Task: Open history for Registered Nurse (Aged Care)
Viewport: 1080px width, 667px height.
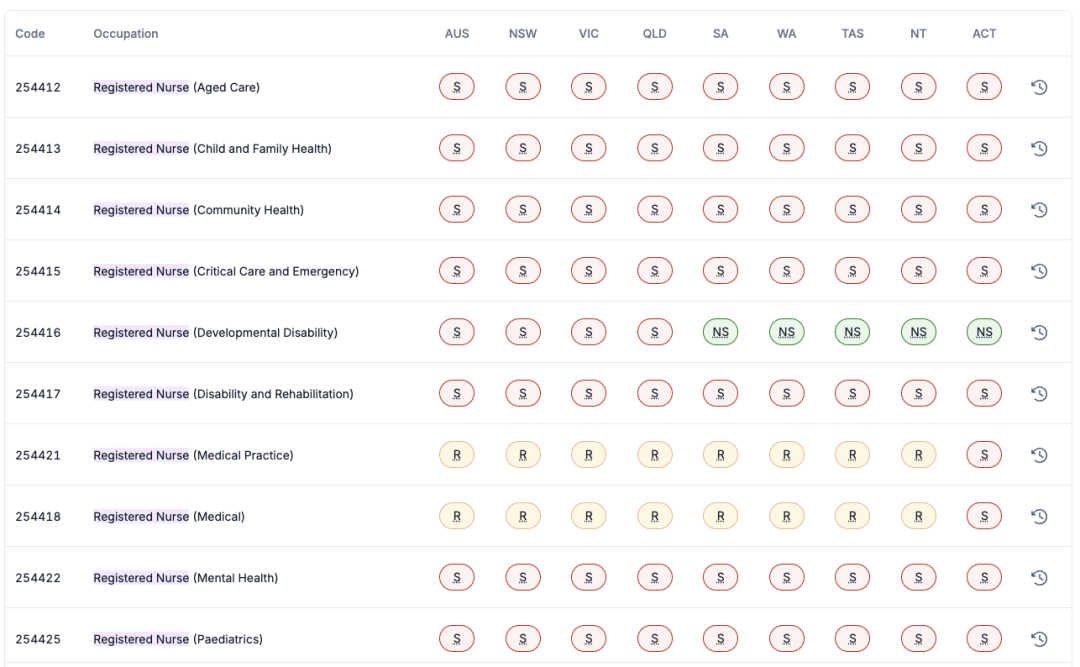Action: tap(1039, 87)
